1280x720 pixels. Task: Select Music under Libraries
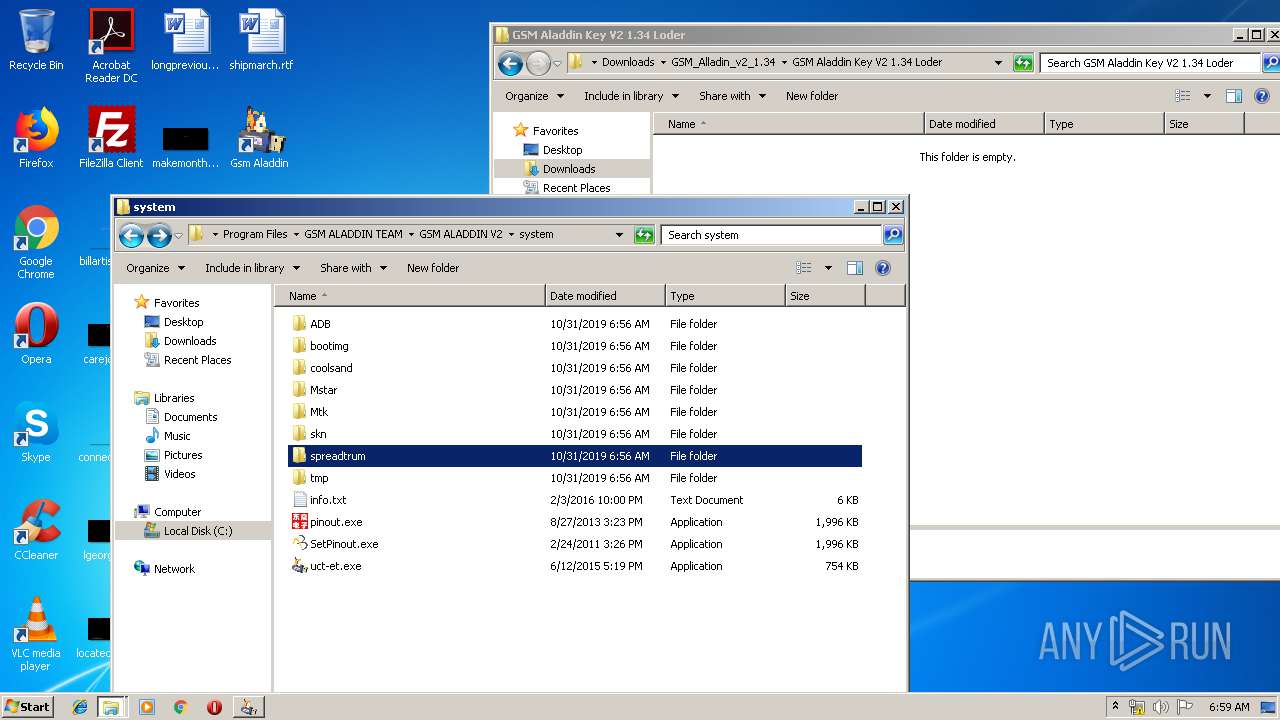[177, 436]
